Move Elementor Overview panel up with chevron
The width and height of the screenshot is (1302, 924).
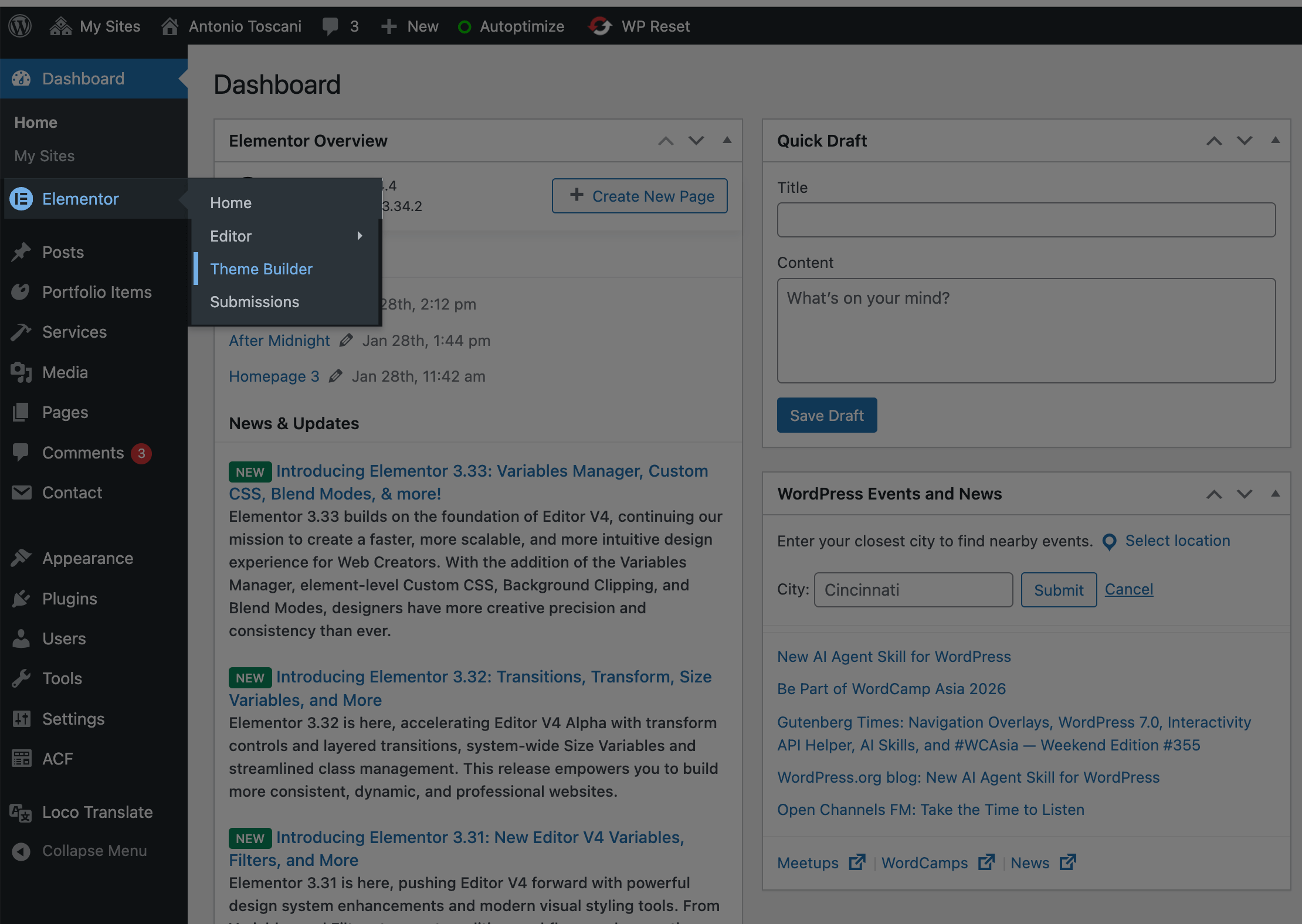pyautogui.click(x=666, y=141)
